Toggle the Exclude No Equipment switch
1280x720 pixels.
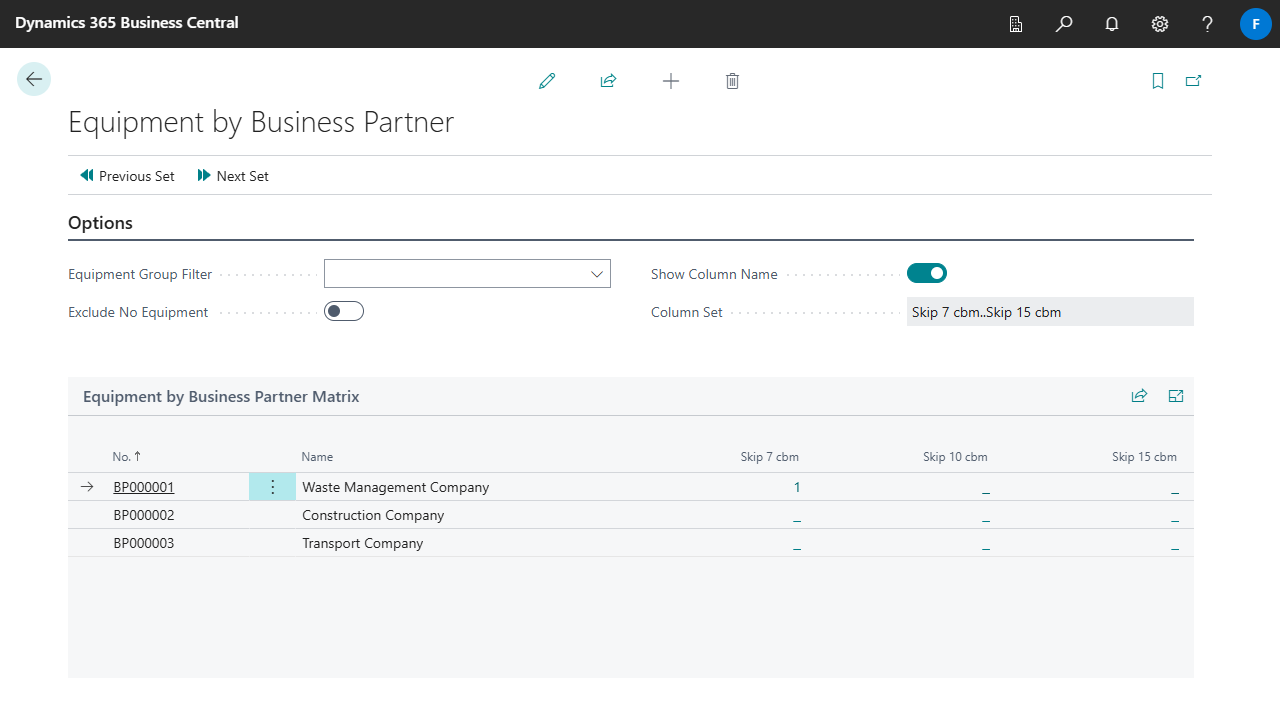(x=344, y=312)
